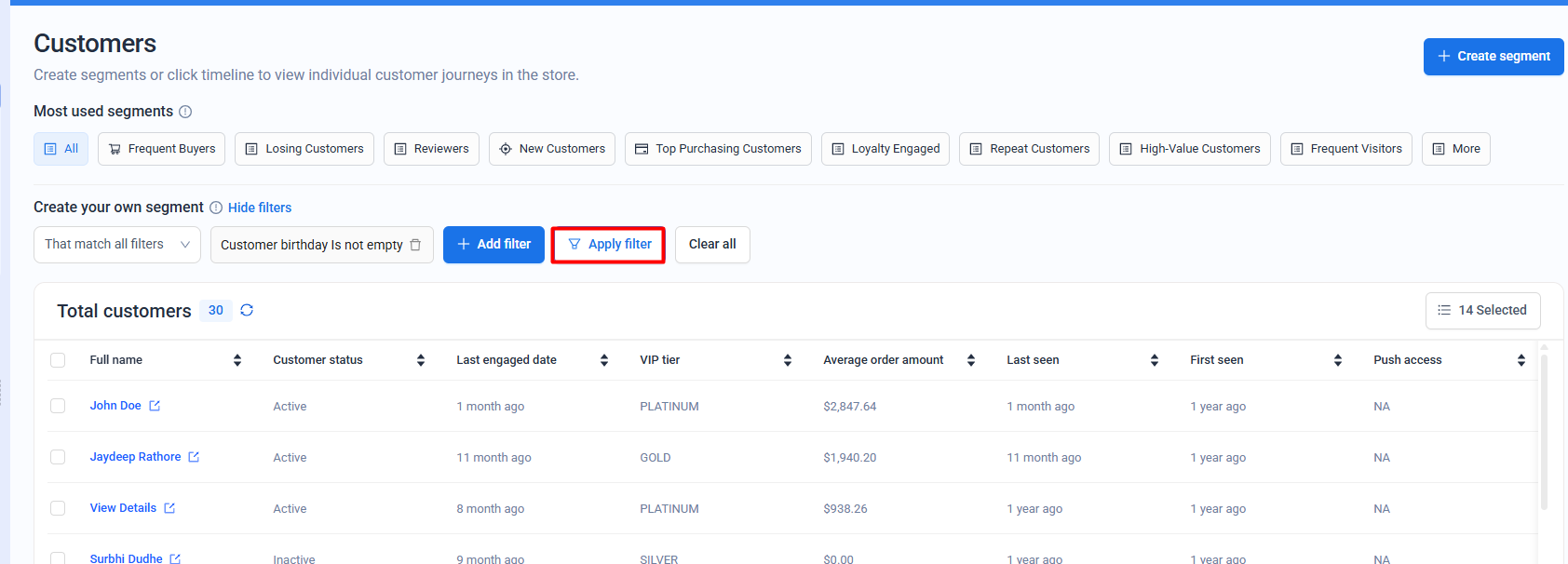Select the Frequent Buyers segment
1568x564 pixels.
[161, 149]
